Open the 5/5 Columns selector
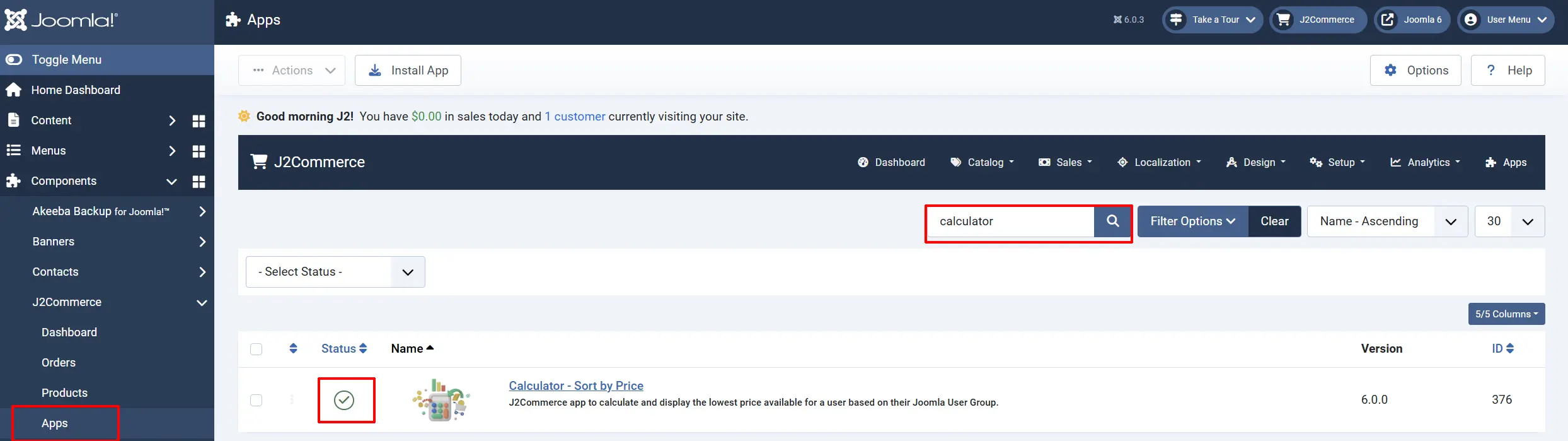Image resolution: width=1568 pixels, height=441 pixels. tap(1506, 314)
